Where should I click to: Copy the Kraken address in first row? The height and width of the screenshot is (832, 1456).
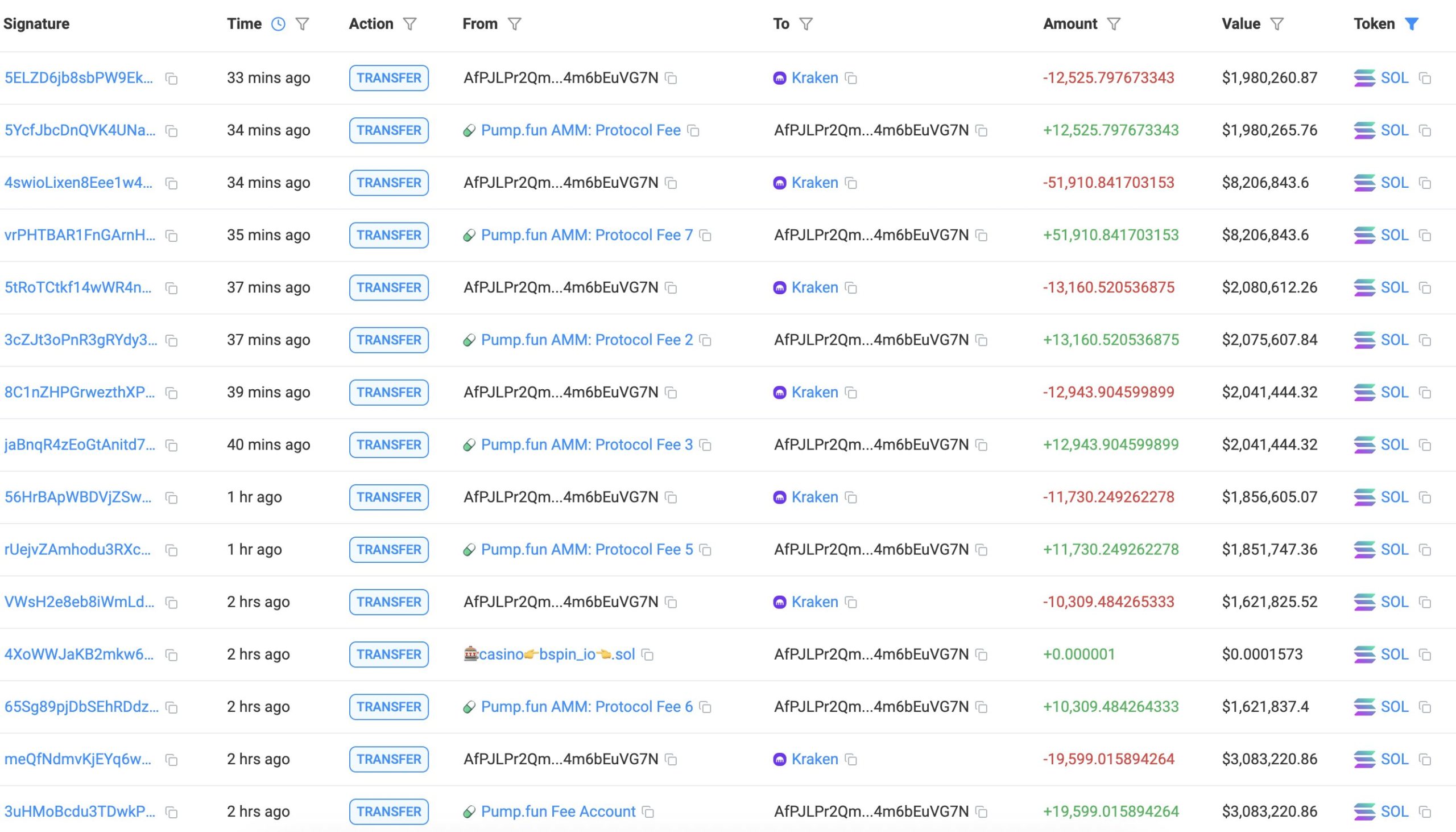851,79
